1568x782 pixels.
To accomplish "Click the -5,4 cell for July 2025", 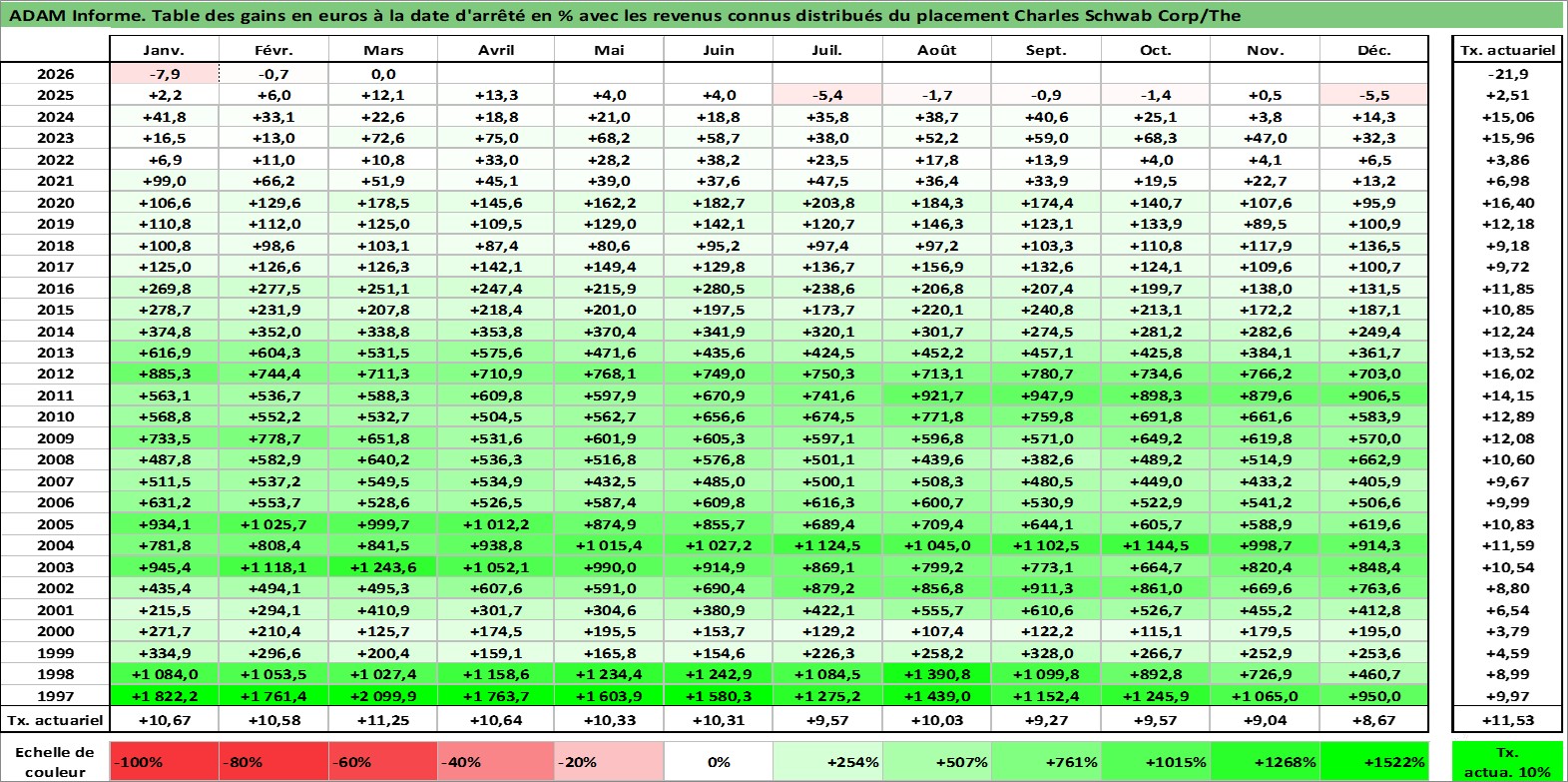I will [x=827, y=95].
